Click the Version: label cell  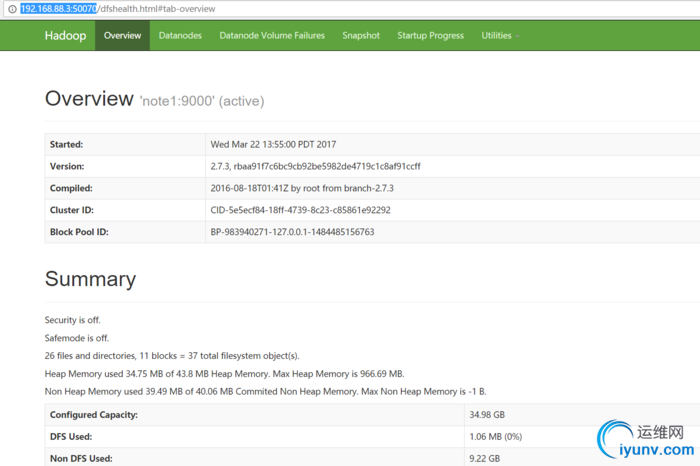(125, 166)
